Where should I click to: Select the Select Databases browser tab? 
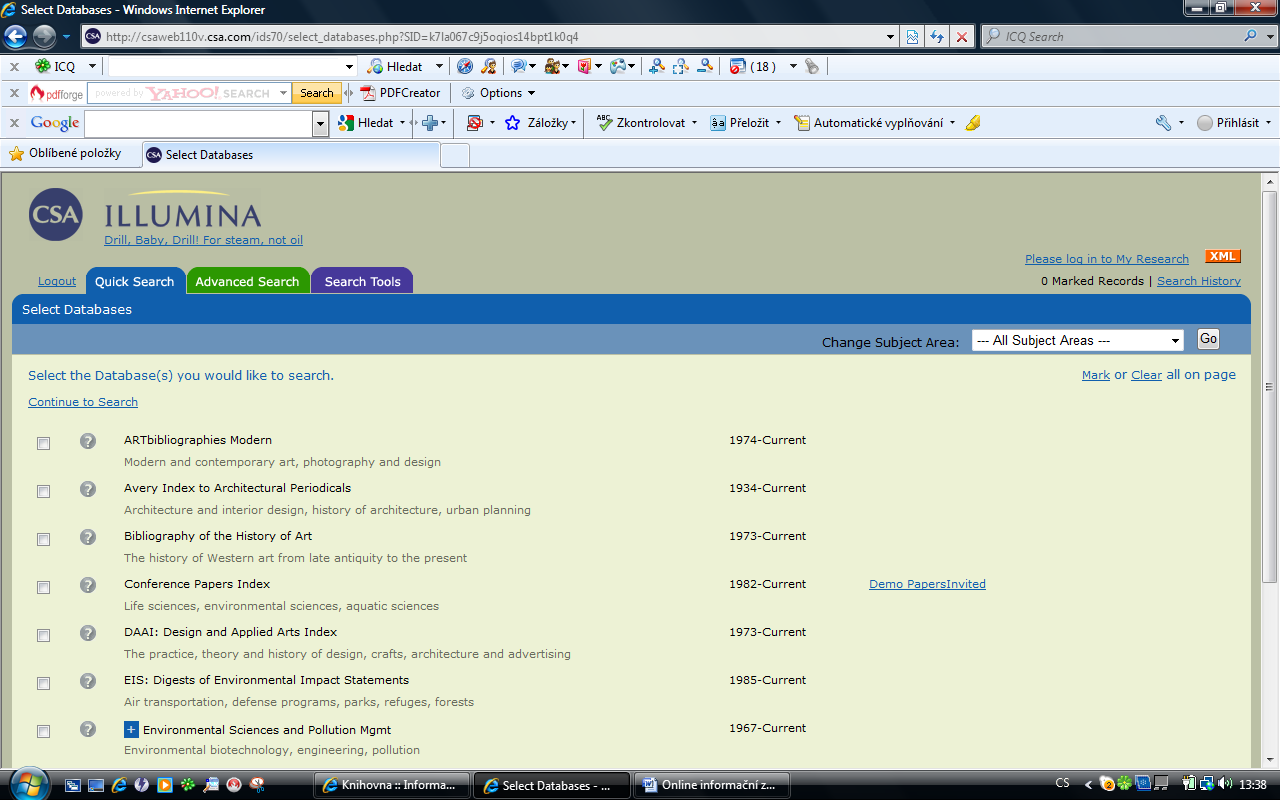[290, 155]
